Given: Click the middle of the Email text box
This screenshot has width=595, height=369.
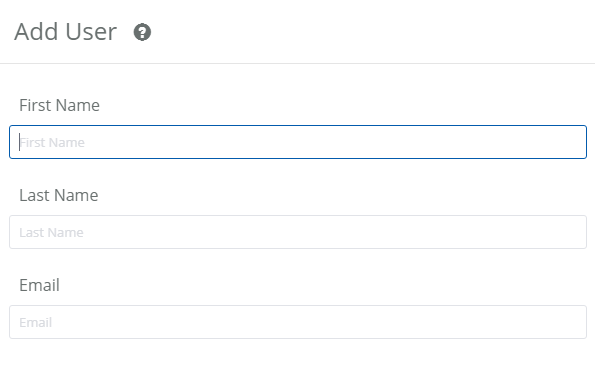Looking at the screenshot, I should click(x=298, y=322).
